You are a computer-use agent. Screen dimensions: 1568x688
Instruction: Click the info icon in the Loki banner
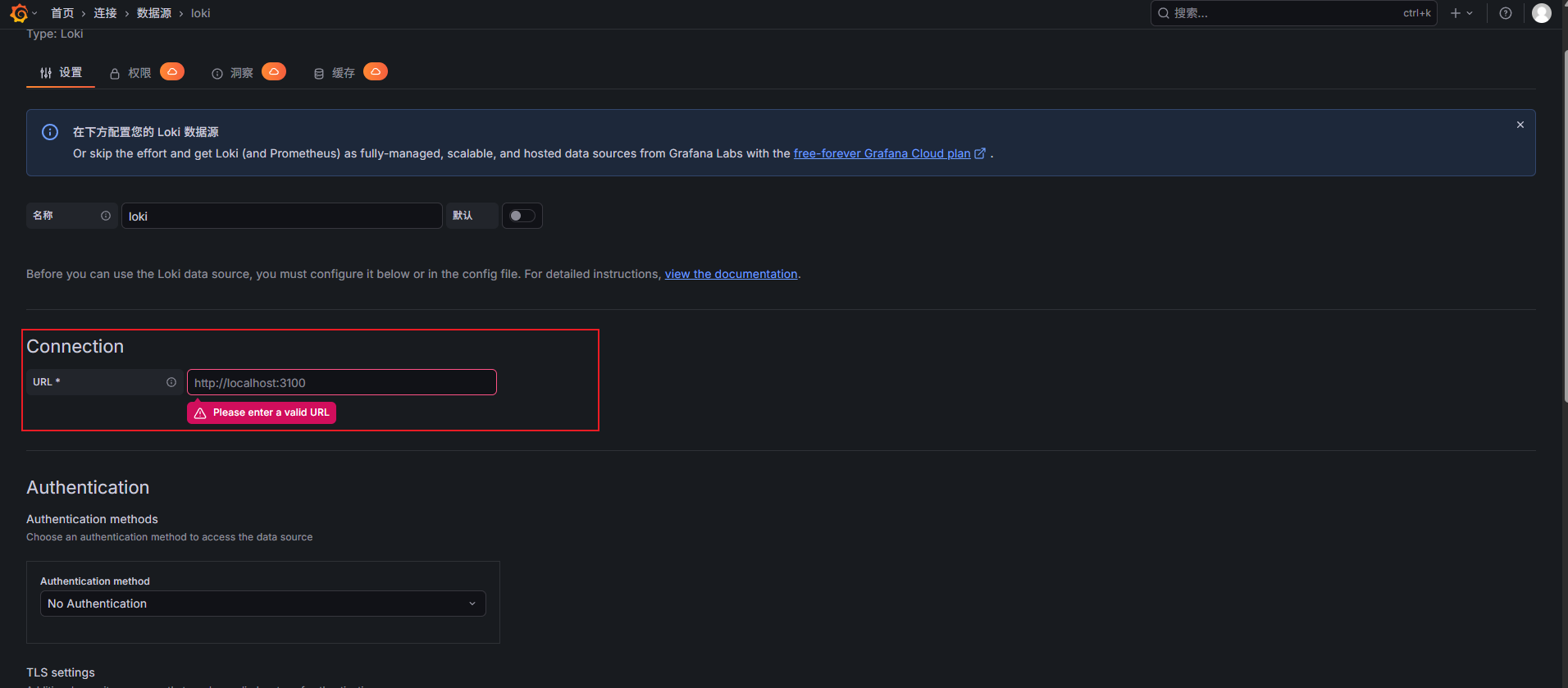(x=50, y=132)
